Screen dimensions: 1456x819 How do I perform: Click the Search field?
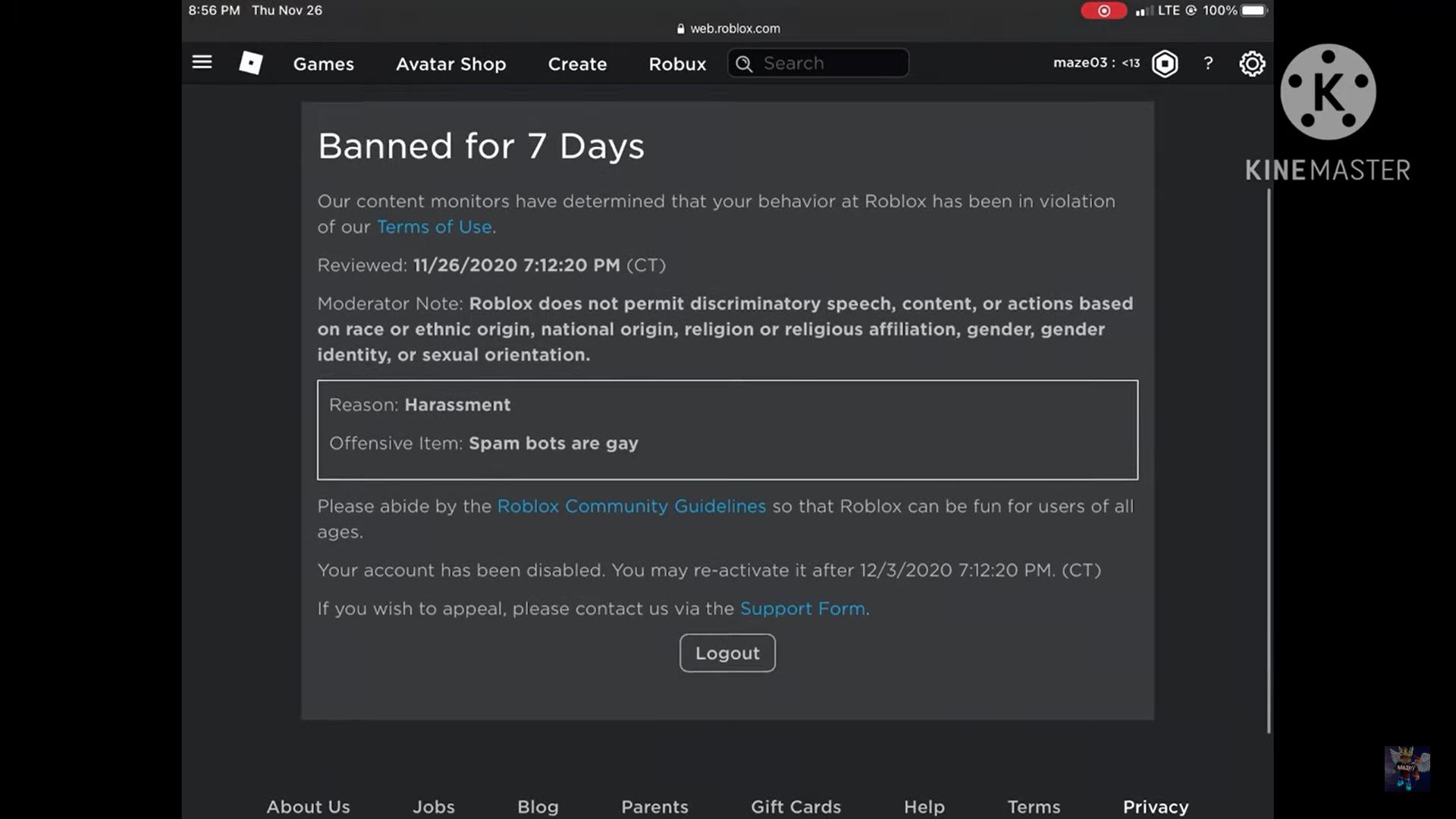coord(818,63)
